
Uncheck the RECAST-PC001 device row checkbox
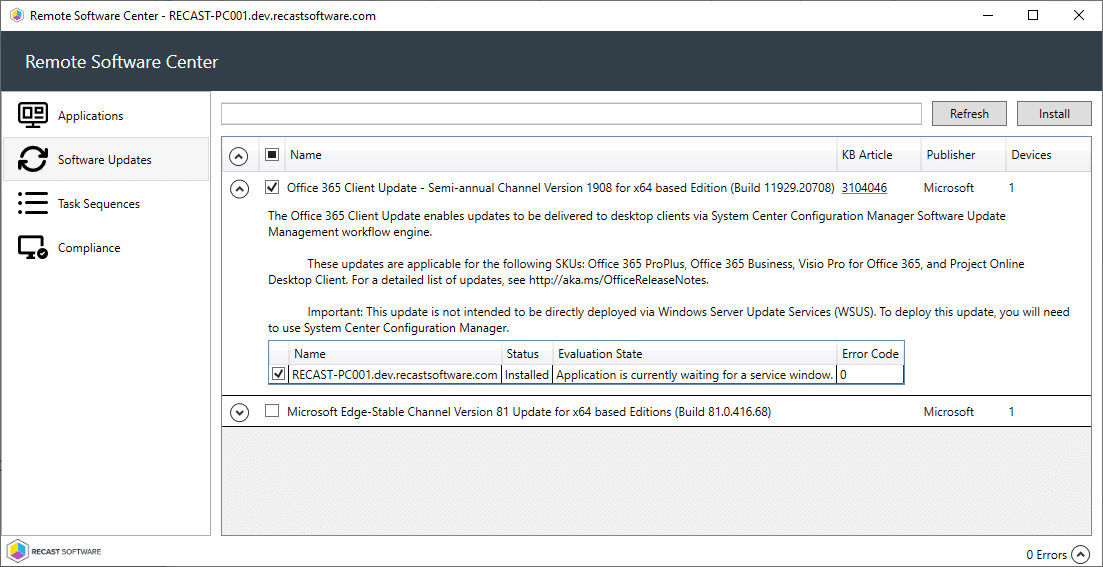[279, 375]
